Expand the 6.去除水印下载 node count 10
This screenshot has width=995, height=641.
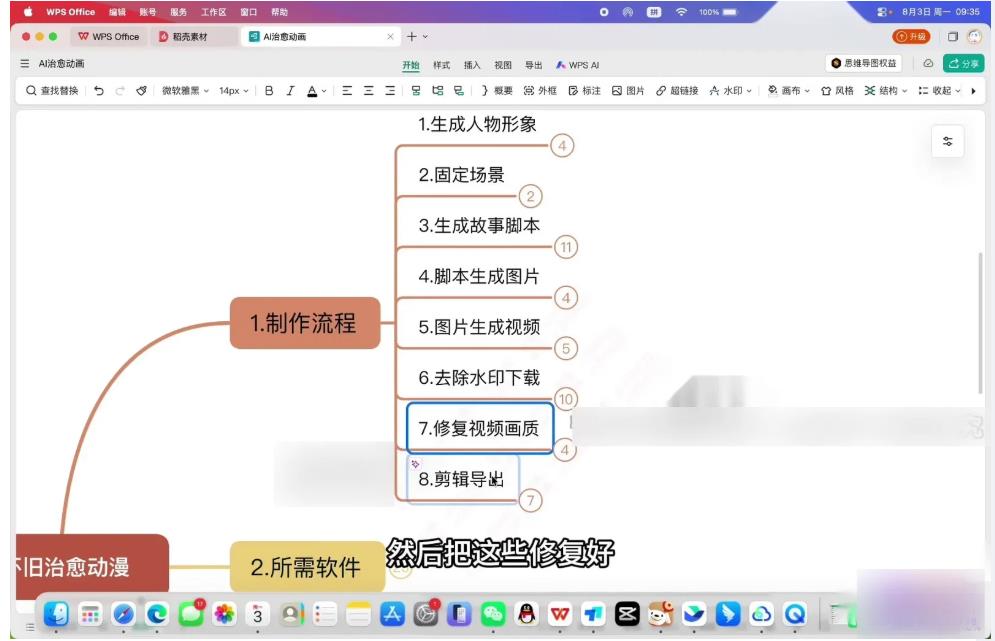pyautogui.click(x=566, y=399)
